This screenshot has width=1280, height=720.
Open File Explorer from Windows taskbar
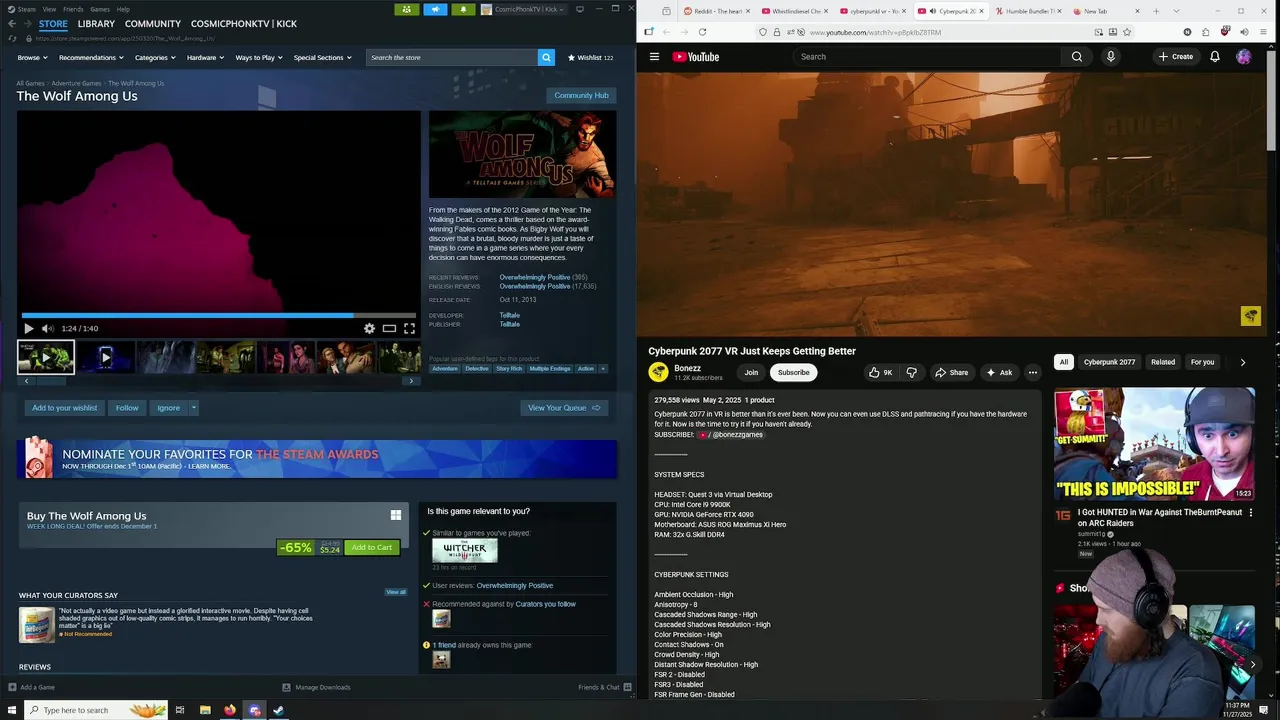[x=205, y=710]
